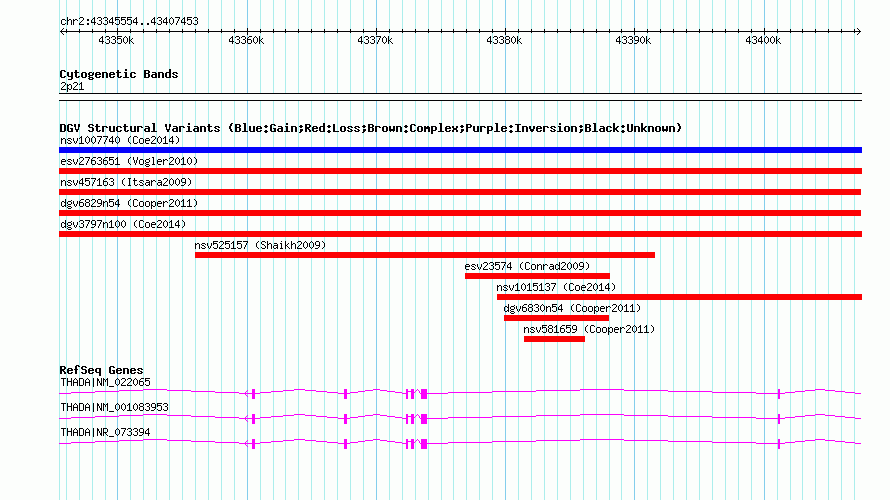This screenshot has height=500, width=890.
Task: Click the THADA|NM_022065 gene label
Action: tap(106, 382)
